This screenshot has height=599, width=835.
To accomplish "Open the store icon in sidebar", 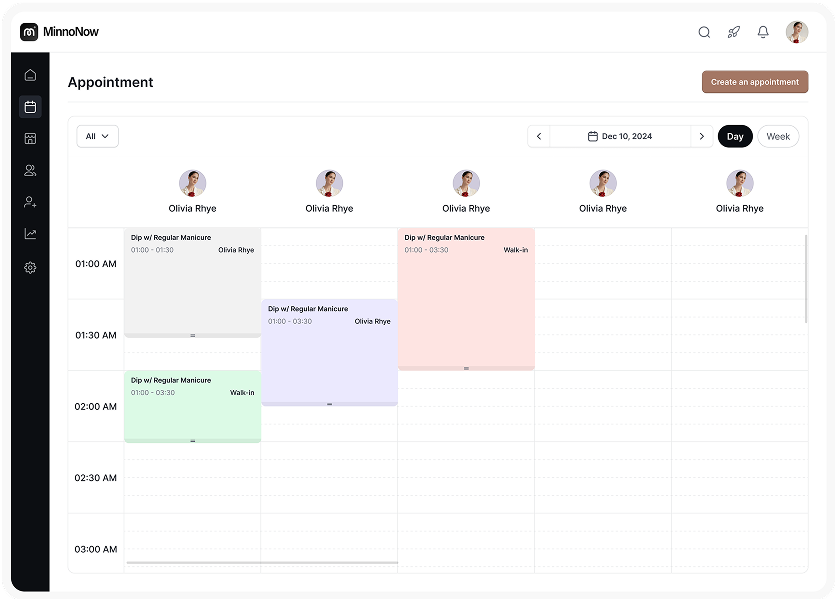I will point(30,139).
